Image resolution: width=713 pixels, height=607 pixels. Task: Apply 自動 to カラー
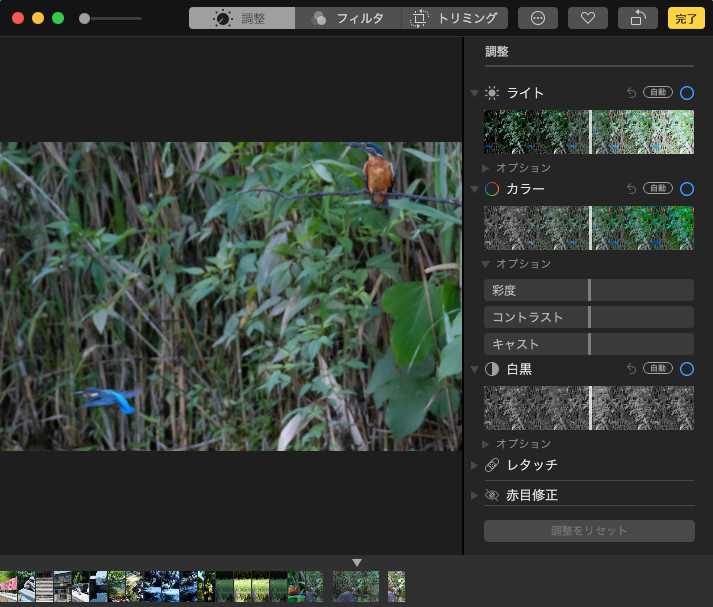click(x=658, y=188)
